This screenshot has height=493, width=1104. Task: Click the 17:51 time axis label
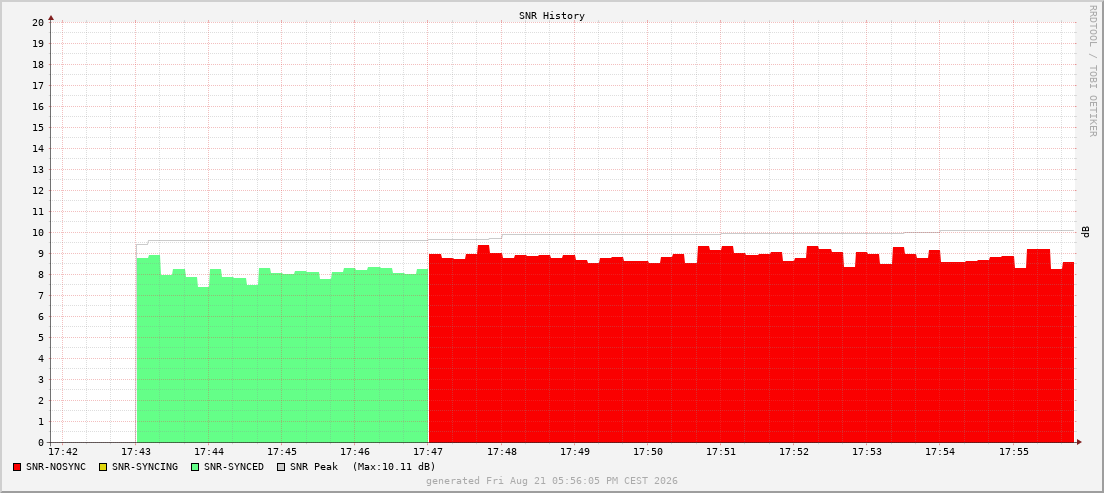pos(720,451)
